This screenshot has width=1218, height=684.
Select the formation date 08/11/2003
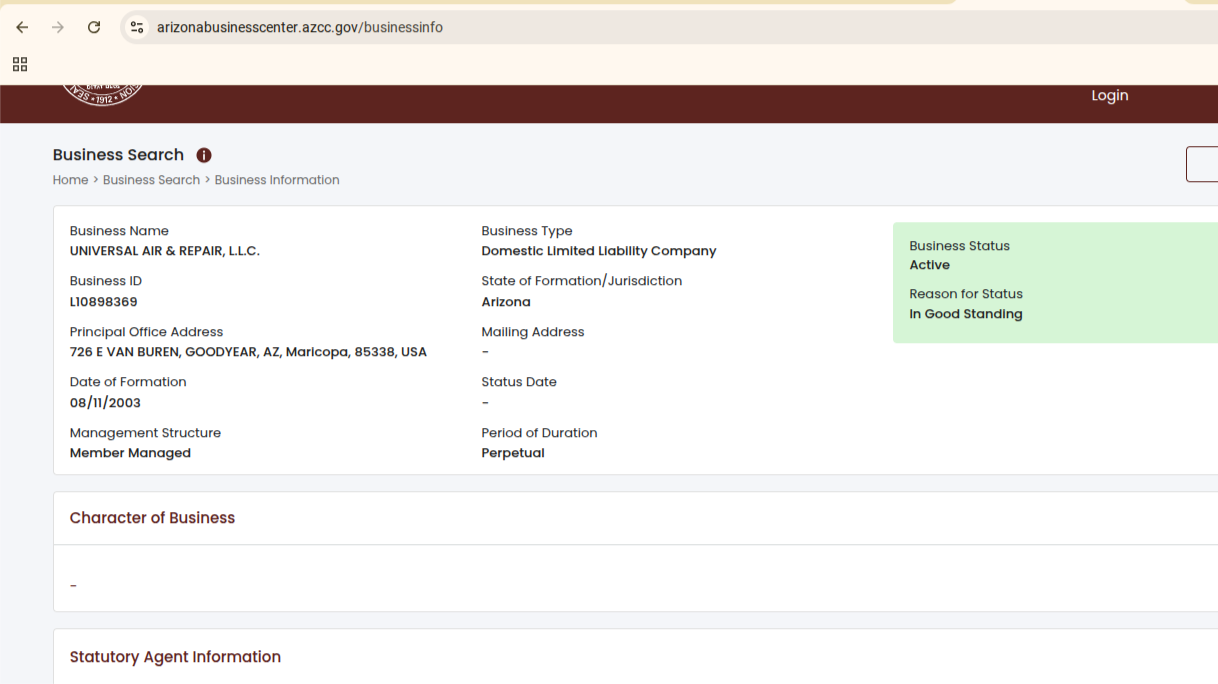coord(105,403)
